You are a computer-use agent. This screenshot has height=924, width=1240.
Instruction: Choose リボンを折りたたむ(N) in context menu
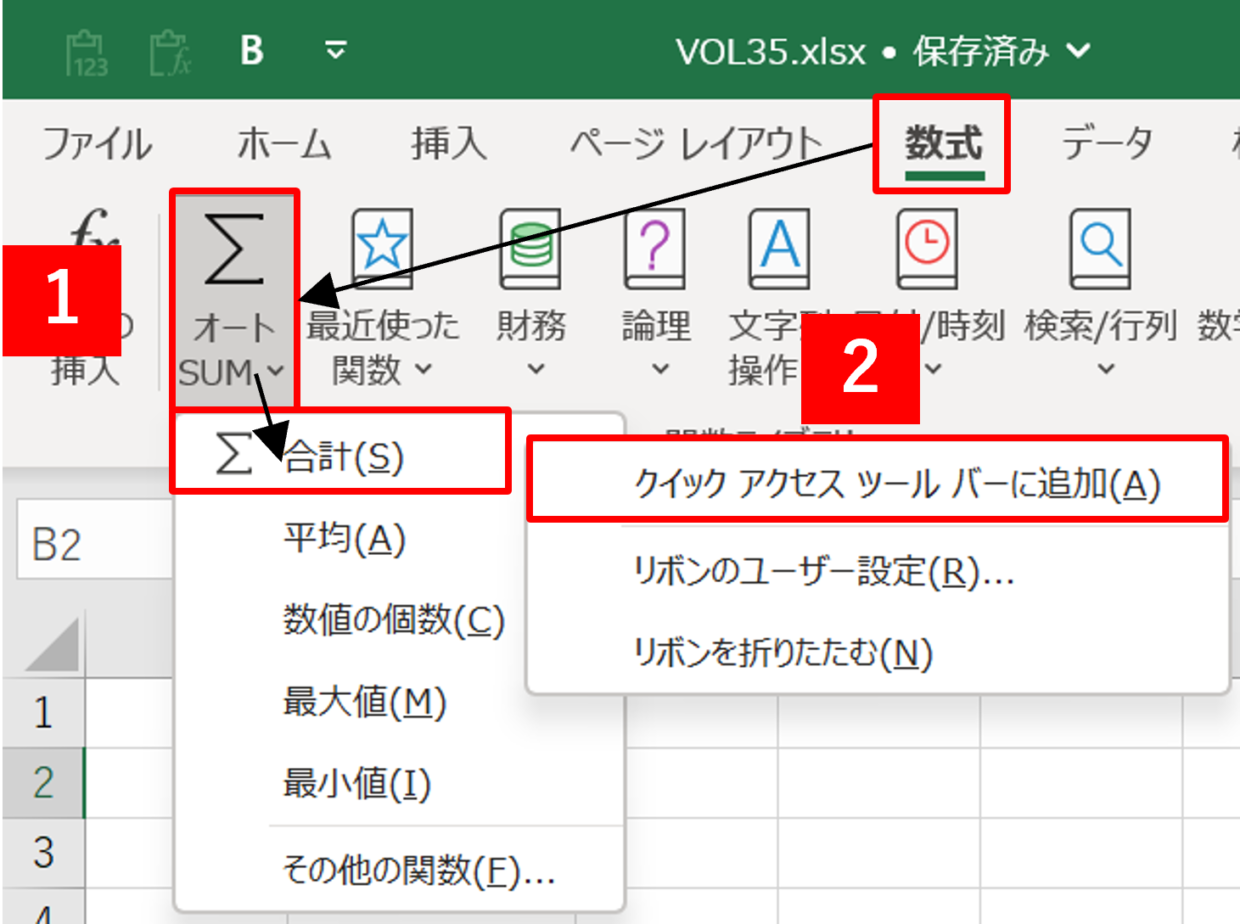(x=877, y=653)
